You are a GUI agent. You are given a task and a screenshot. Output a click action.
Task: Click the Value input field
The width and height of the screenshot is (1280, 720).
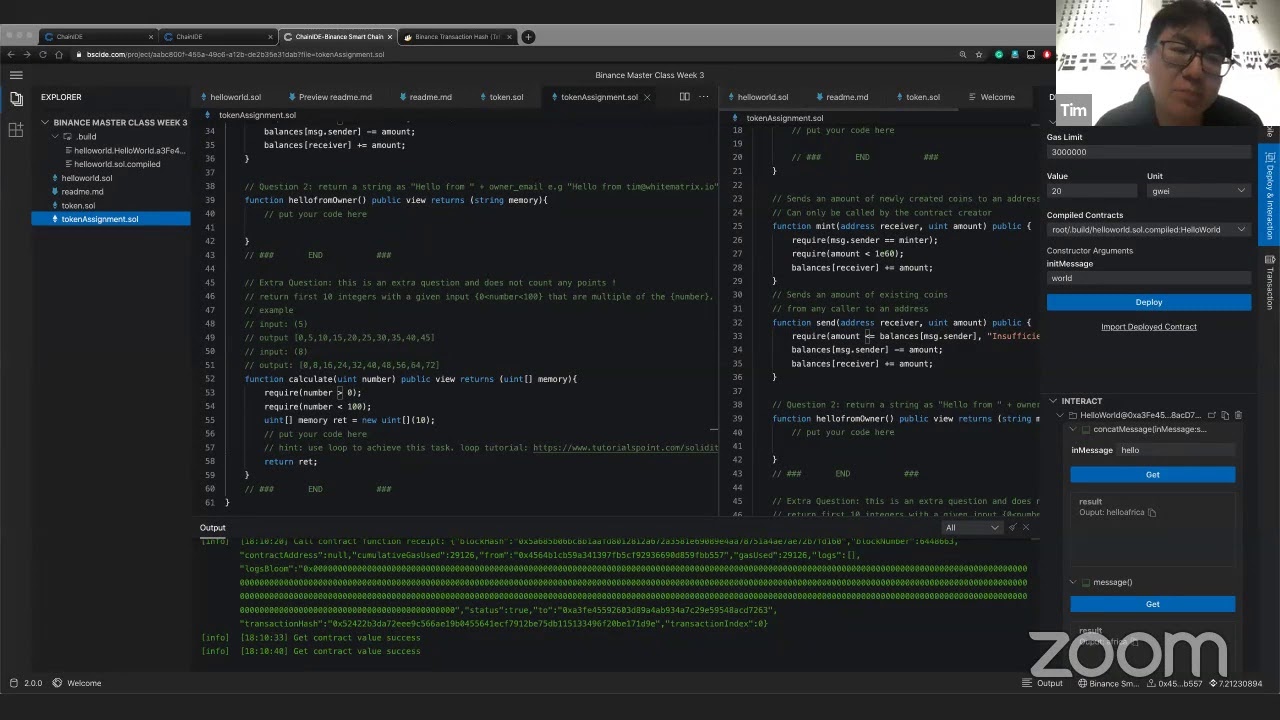1092,191
